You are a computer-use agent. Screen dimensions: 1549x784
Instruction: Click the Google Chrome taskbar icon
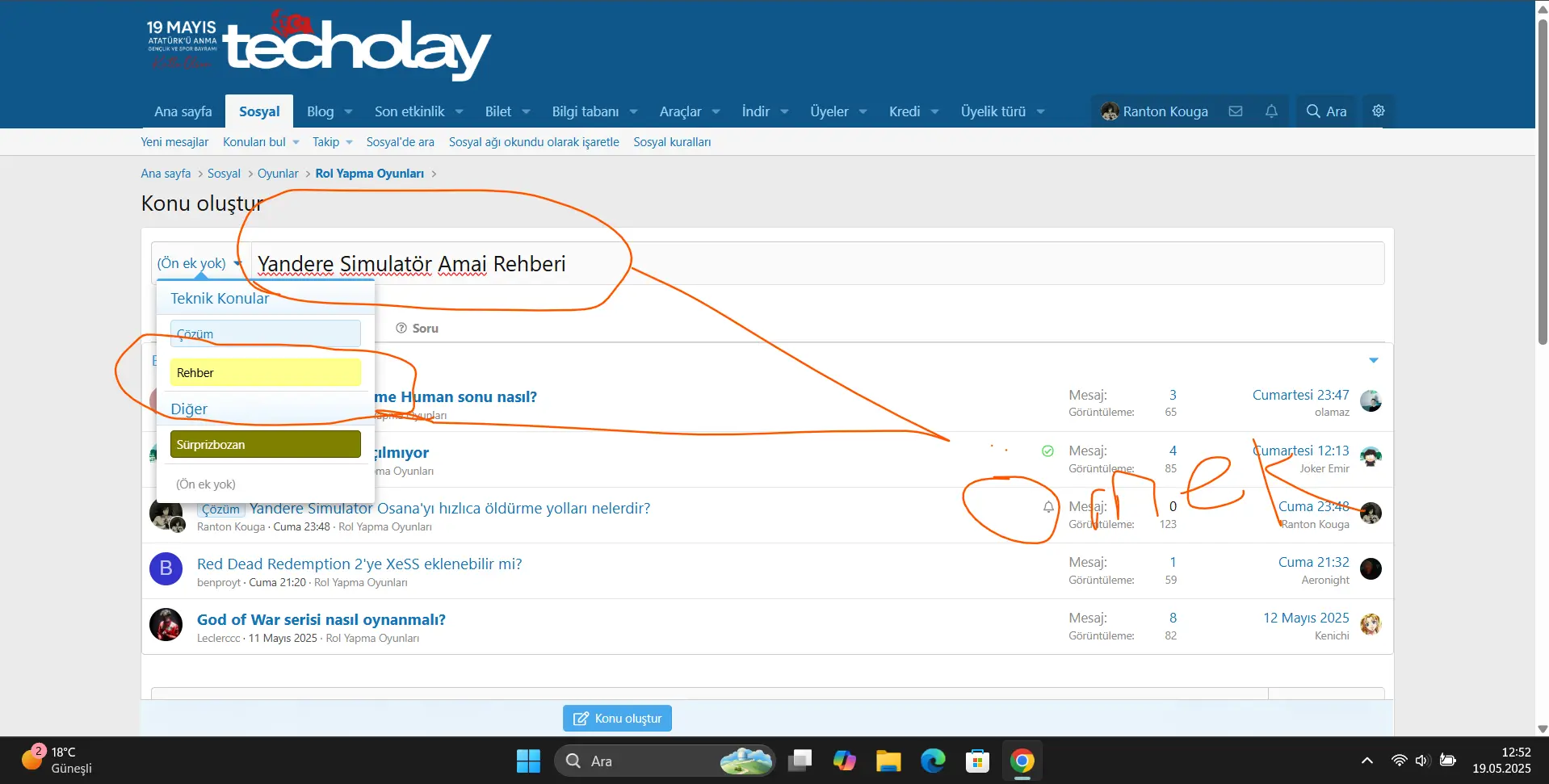coord(1022,761)
